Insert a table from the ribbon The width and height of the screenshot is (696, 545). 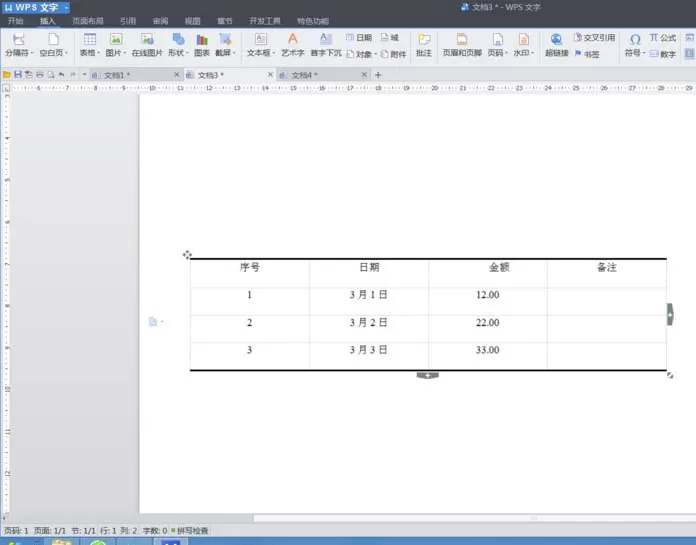tap(90, 45)
